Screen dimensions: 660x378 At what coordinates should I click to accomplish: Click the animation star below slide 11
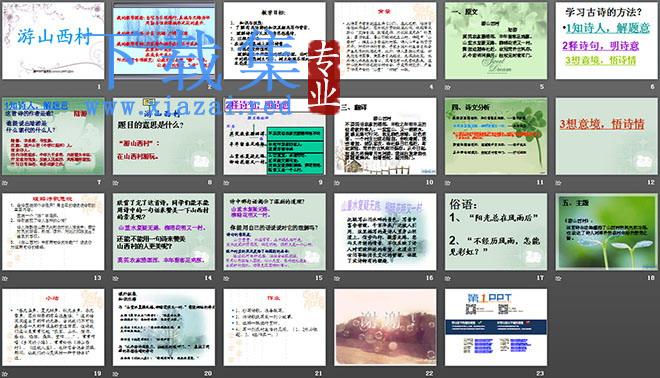point(448,183)
